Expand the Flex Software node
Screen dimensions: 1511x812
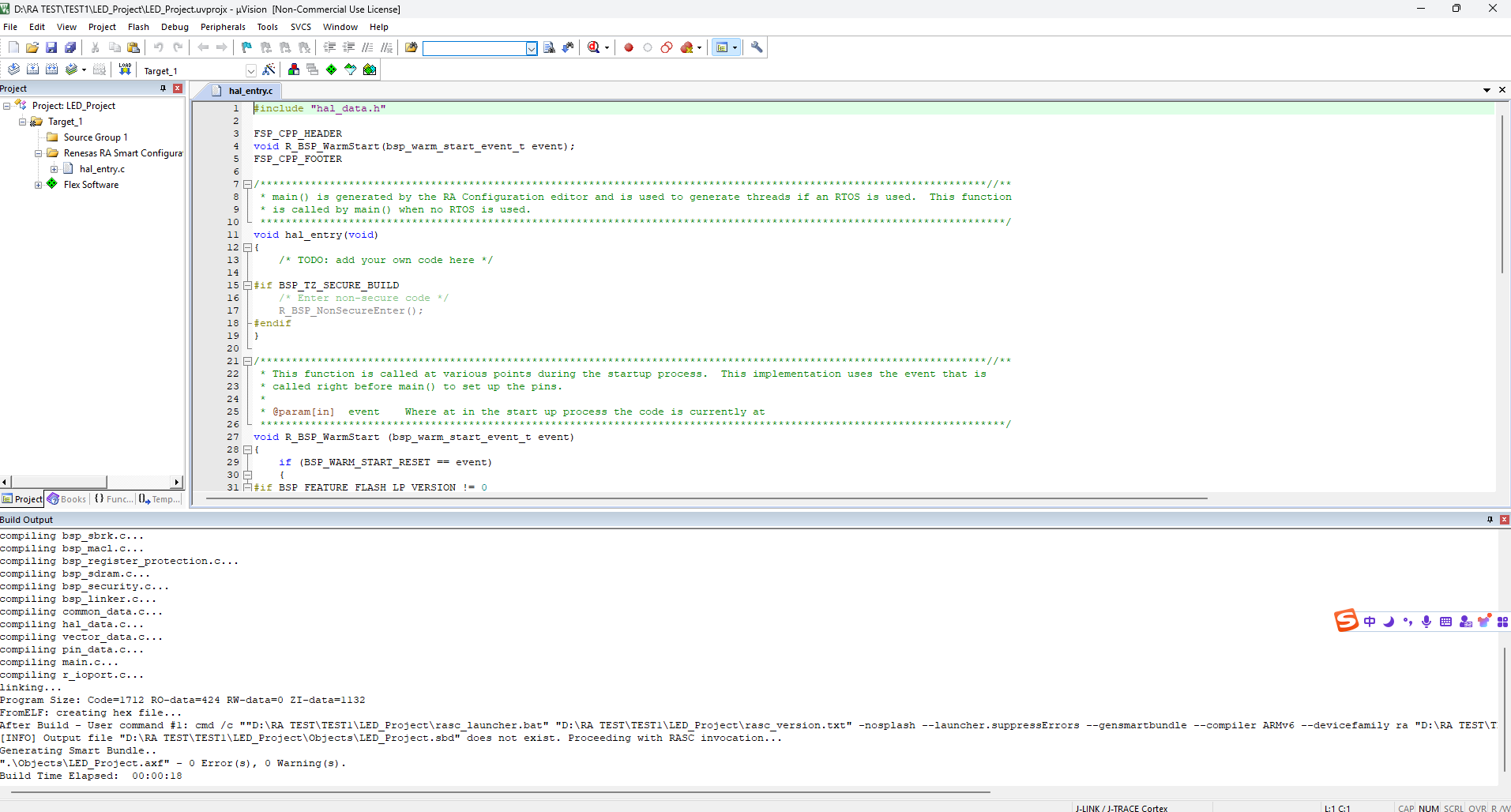coord(38,185)
